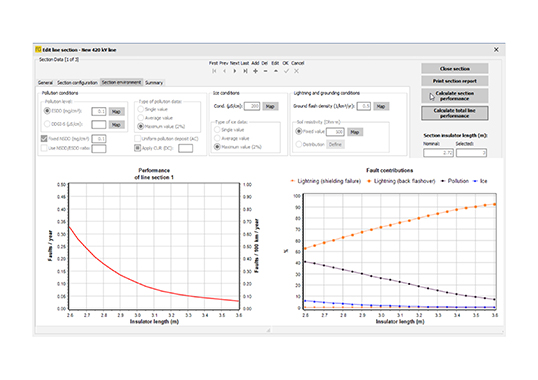Cancel edit with X navigator icon
538x380 pixels.
click(296, 71)
